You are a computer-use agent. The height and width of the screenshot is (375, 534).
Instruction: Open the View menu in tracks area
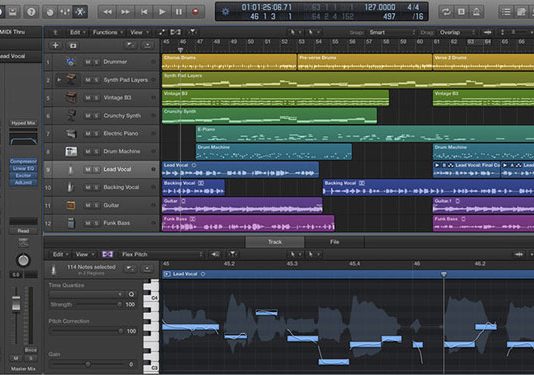[x=139, y=32]
